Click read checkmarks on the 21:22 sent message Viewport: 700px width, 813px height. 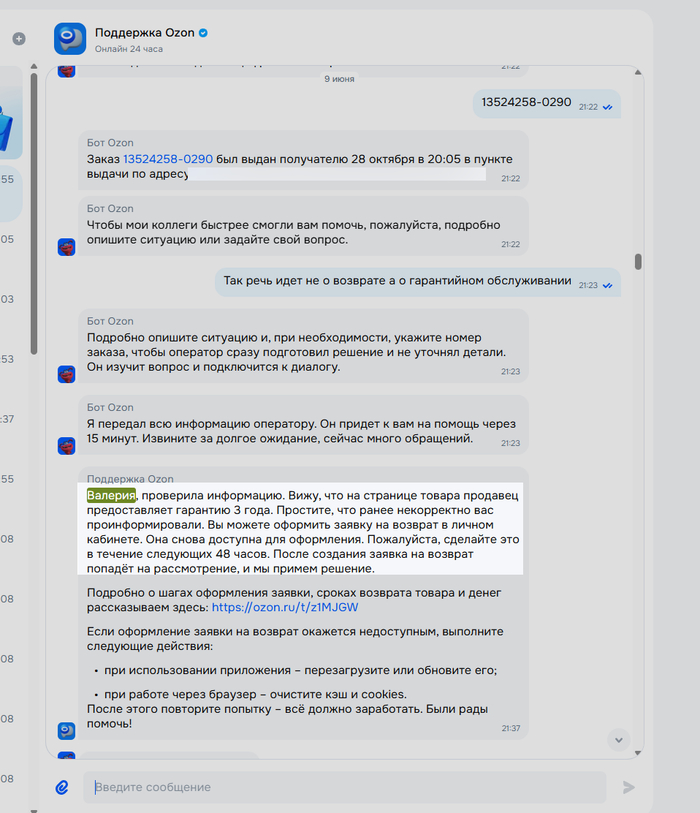coord(608,107)
